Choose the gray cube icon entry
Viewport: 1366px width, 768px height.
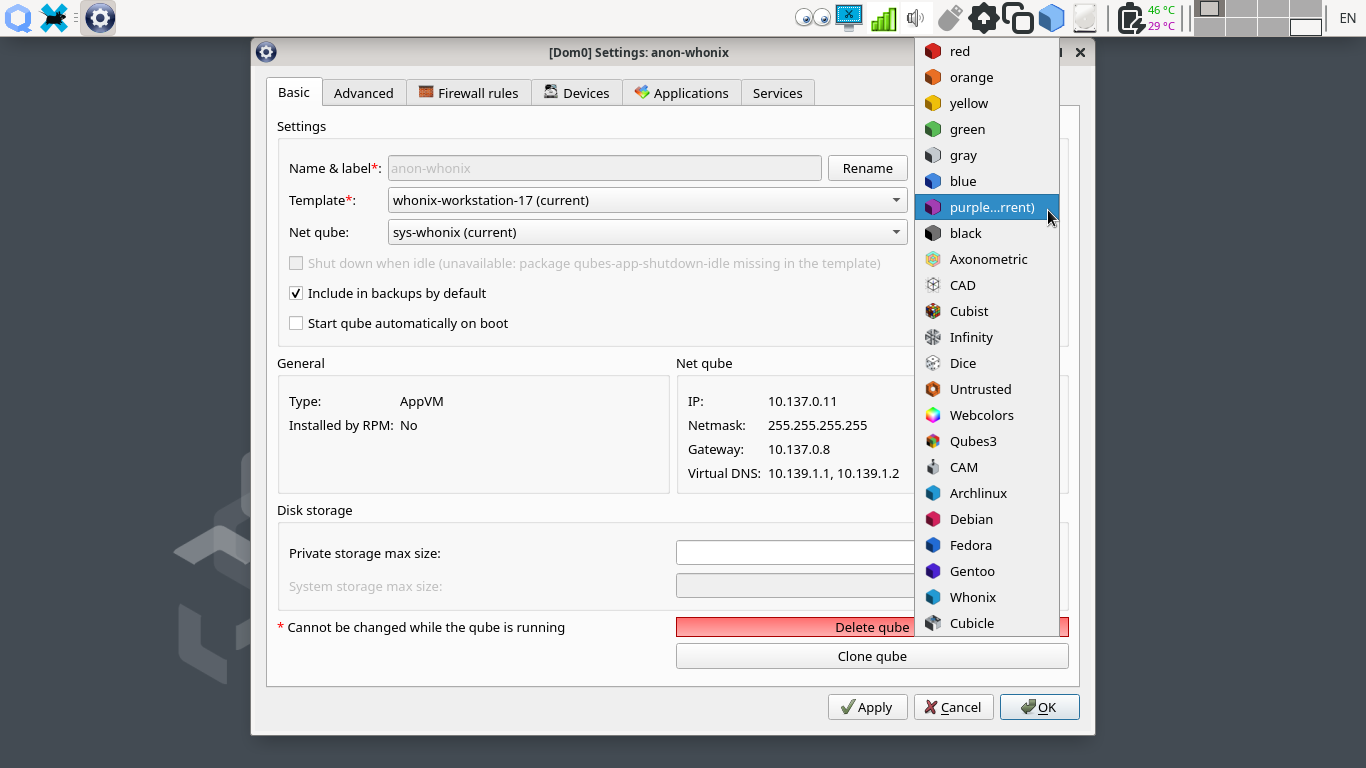tap(987, 155)
